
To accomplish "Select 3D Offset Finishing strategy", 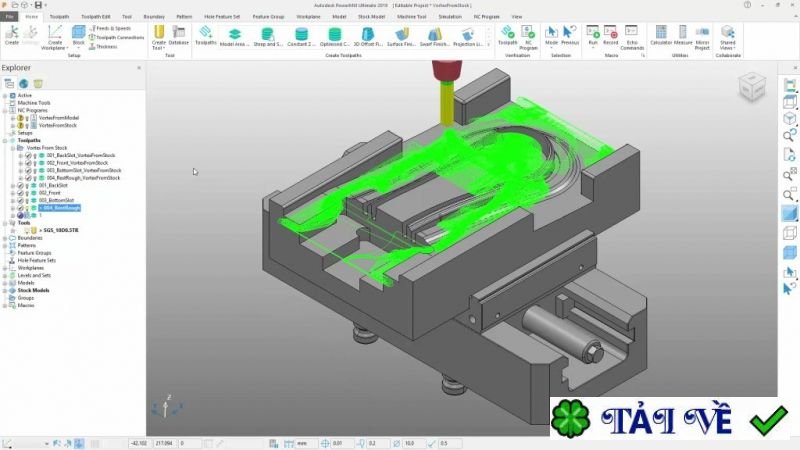I will tap(368, 37).
